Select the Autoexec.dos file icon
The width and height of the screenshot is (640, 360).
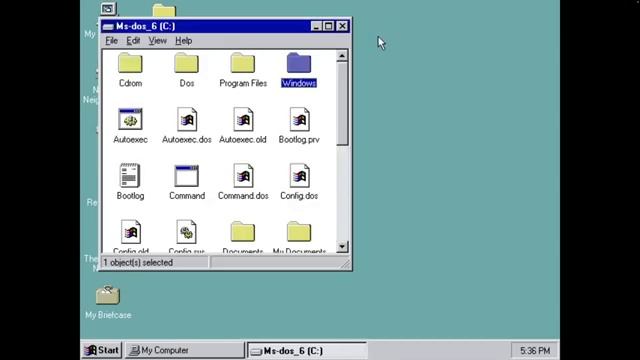point(187,119)
